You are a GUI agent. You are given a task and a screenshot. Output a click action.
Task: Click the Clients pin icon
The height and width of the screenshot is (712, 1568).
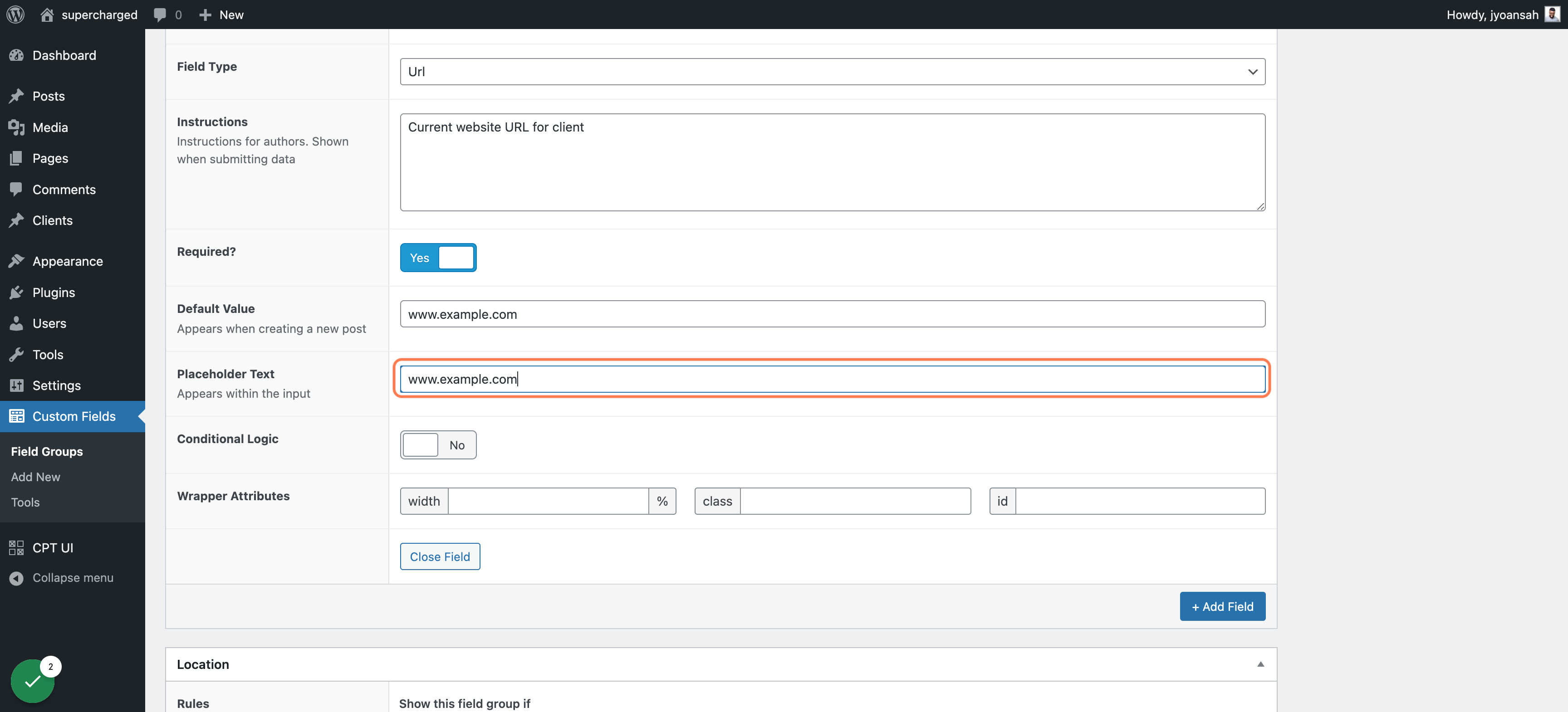[x=16, y=220]
